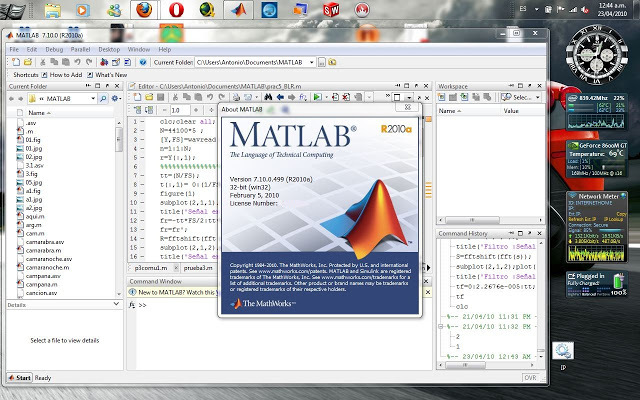Select file 01.fig in folder list
The width and height of the screenshot is (640, 400).
coord(33,140)
